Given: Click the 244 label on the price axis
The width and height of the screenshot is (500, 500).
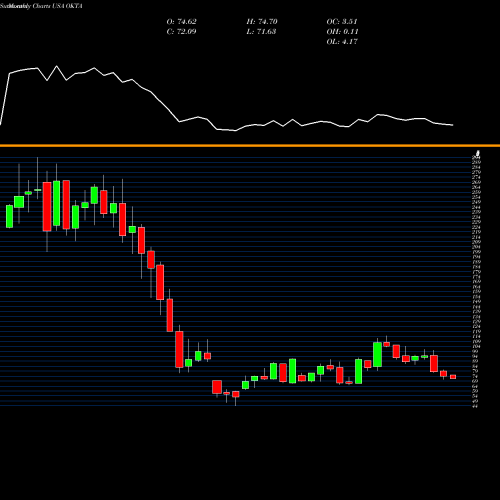Looking at the screenshot, I should tap(476, 207).
